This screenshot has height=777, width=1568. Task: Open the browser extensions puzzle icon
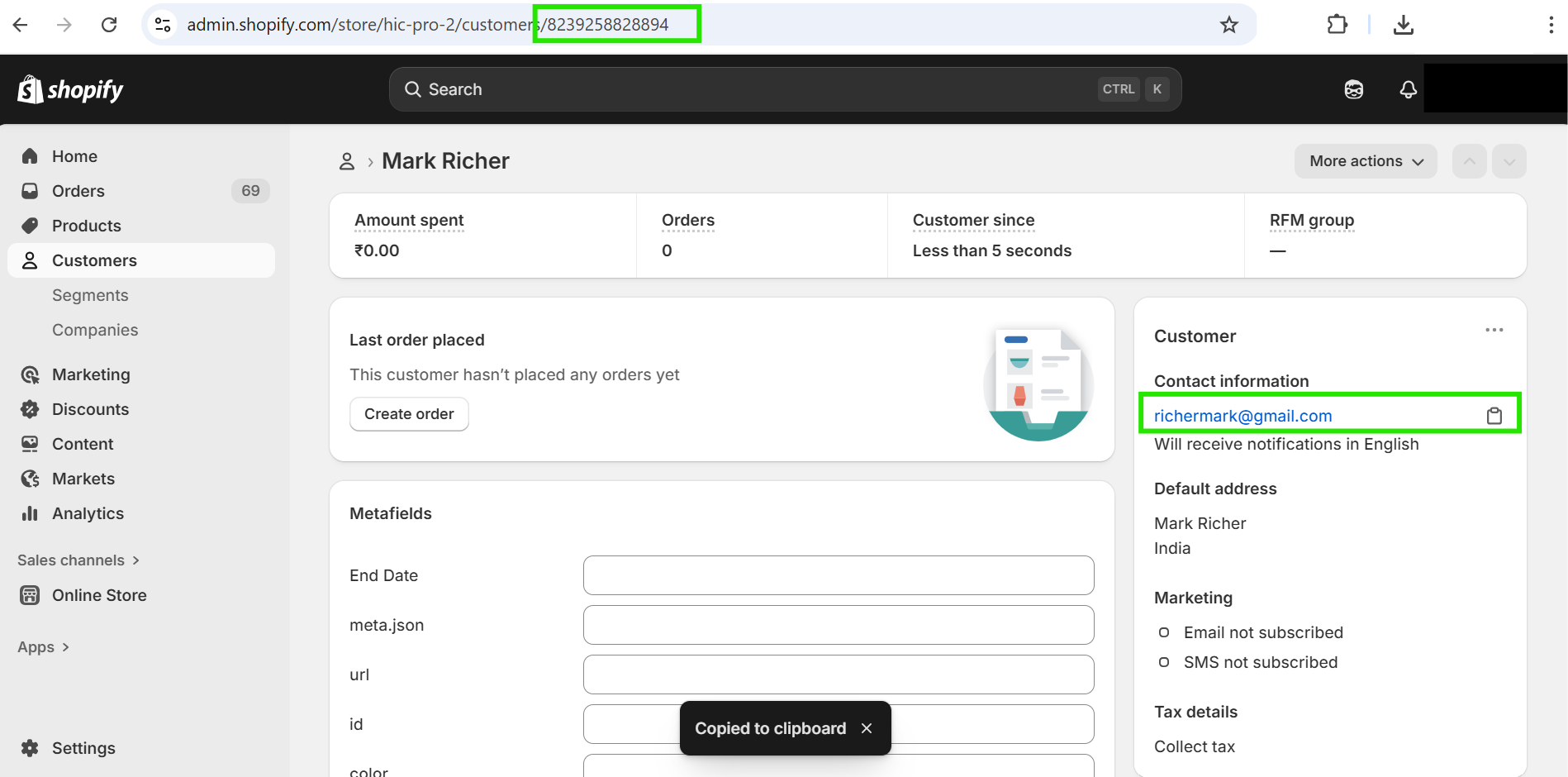click(x=1337, y=25)
